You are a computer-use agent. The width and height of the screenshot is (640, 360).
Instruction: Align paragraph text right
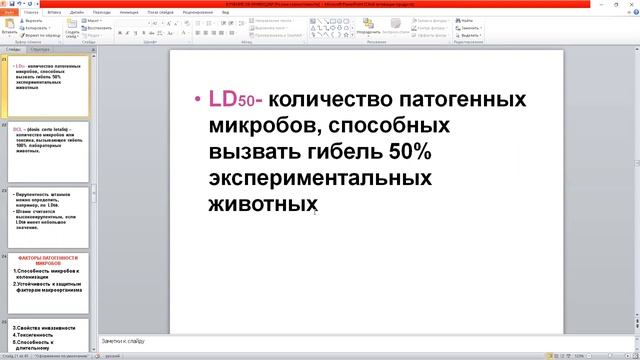tap(213, 33)
